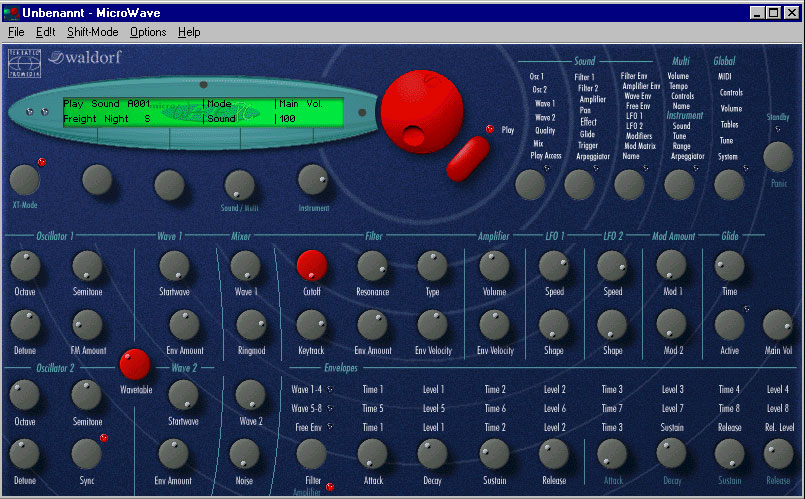This screenshot has height=499, width=805.
Task: Click the Envelopes Sustain knob
Action: pos(494,454)
